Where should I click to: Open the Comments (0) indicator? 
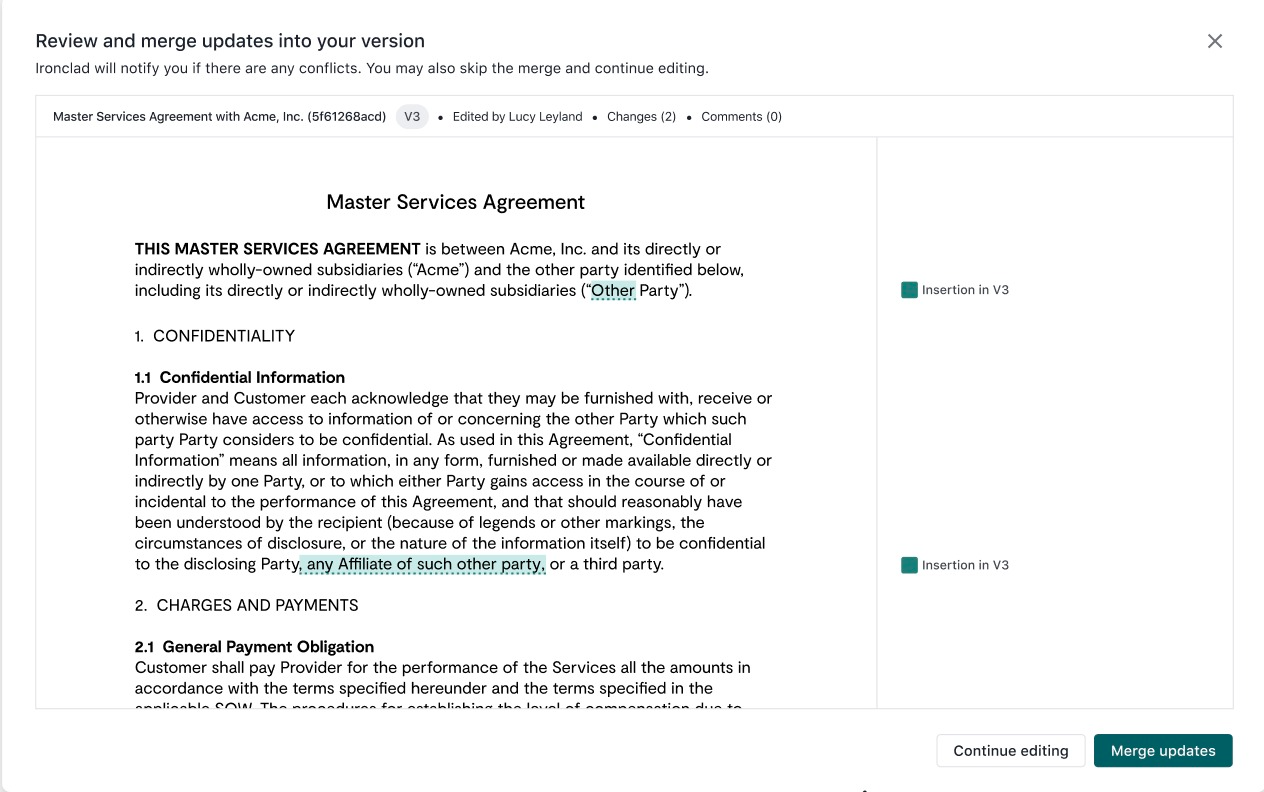741,117
